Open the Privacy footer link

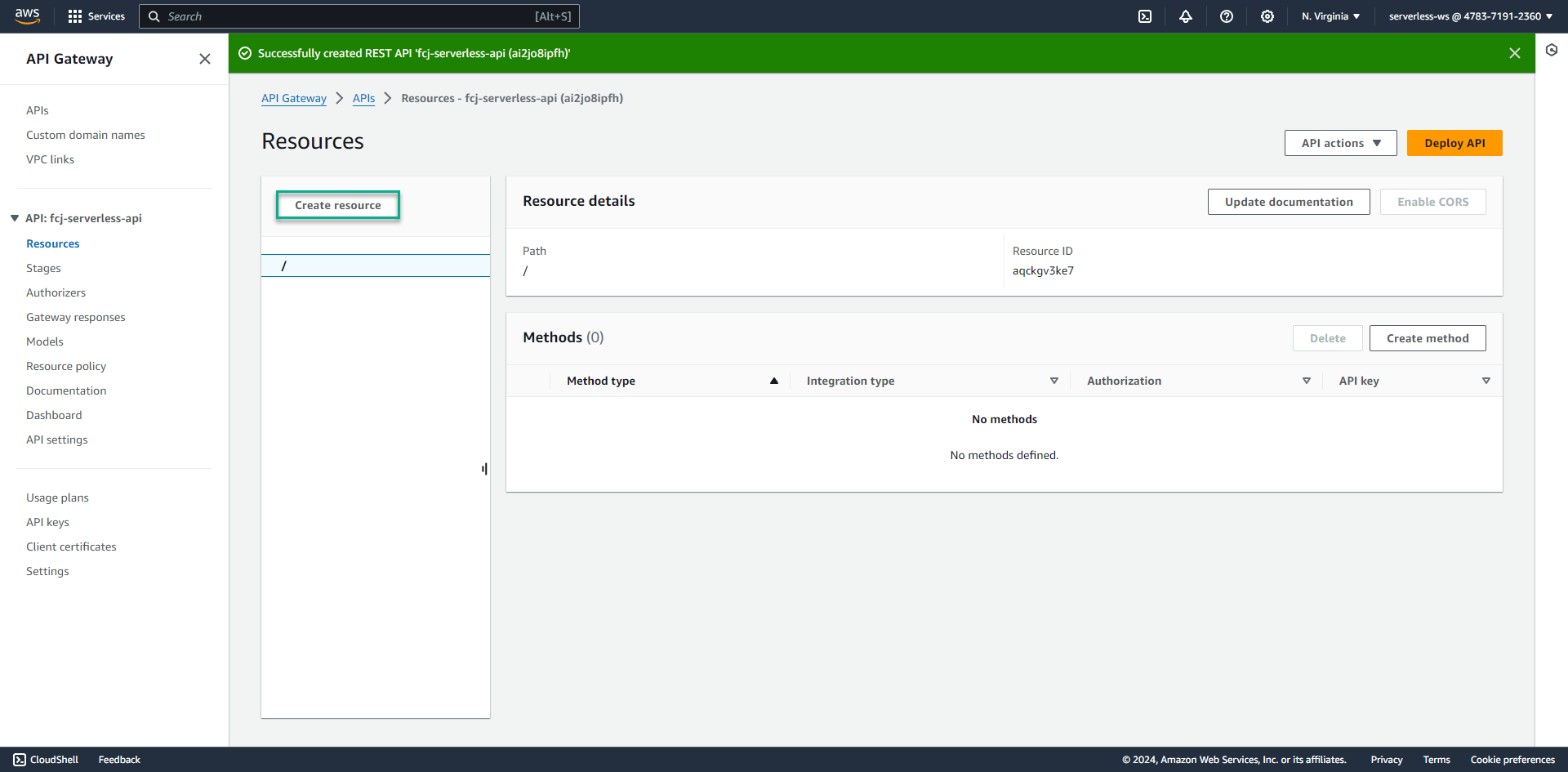point(1387,760)
